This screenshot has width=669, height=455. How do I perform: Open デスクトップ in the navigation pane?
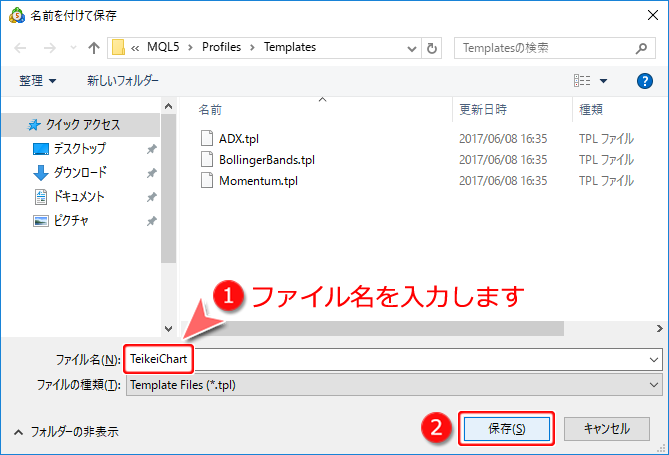click(79, 149)
